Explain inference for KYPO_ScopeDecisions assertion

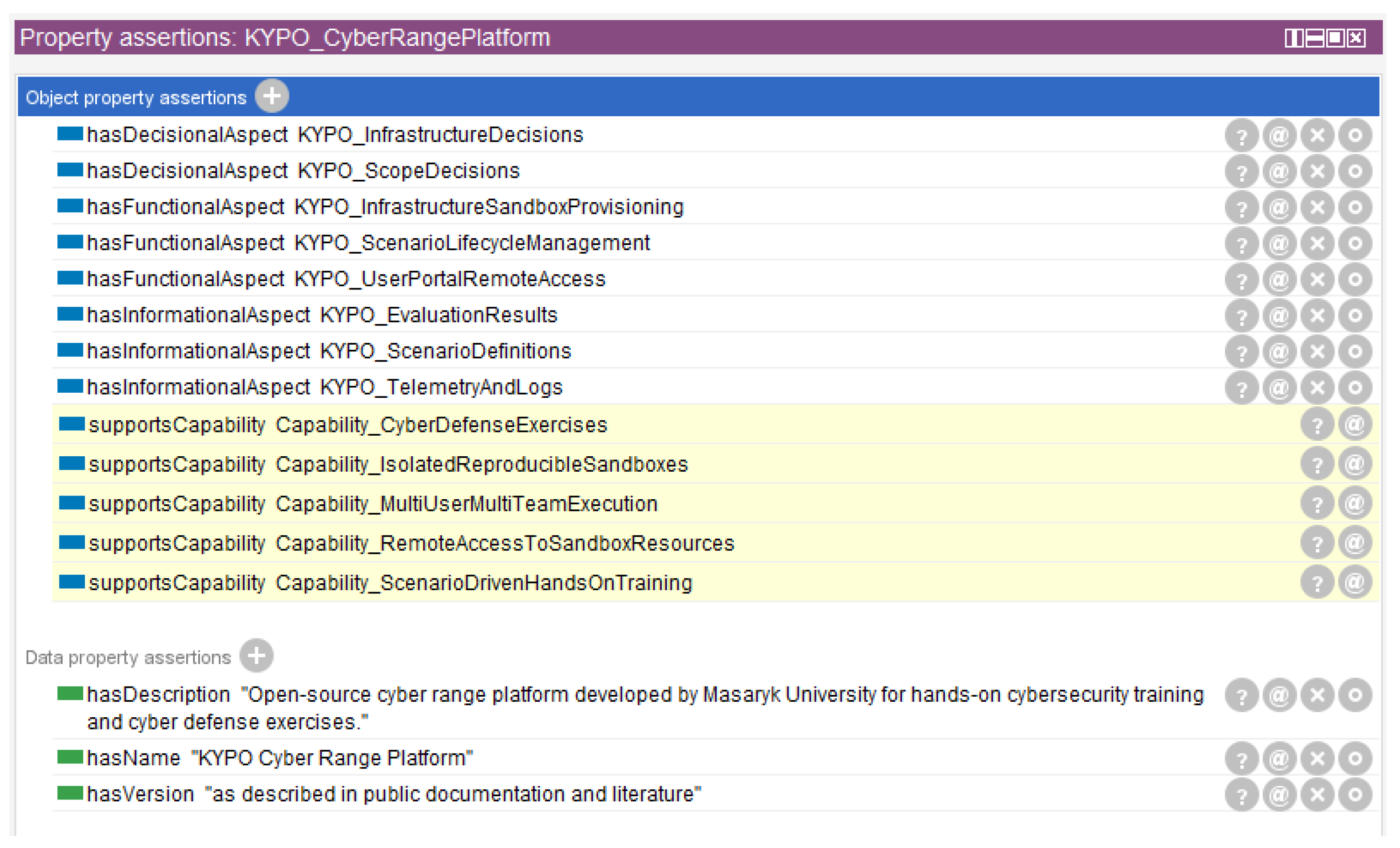[1242, 171]
